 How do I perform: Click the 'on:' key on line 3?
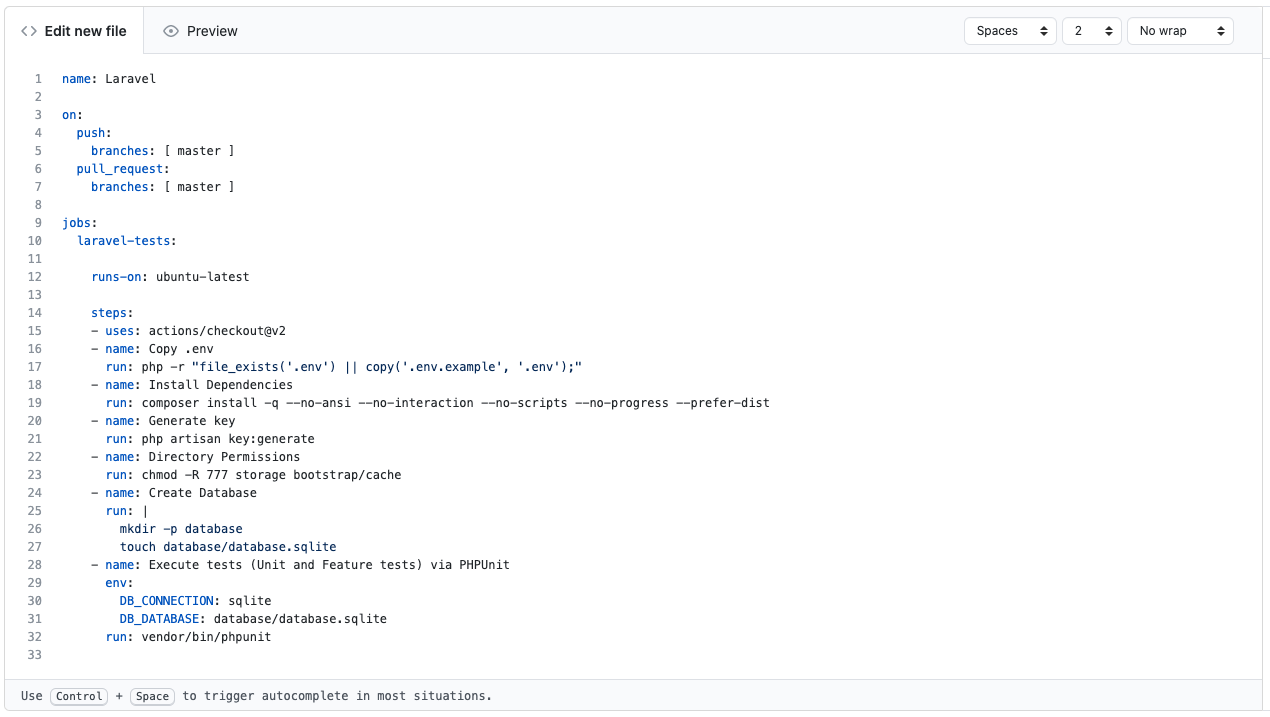(73, 115)
